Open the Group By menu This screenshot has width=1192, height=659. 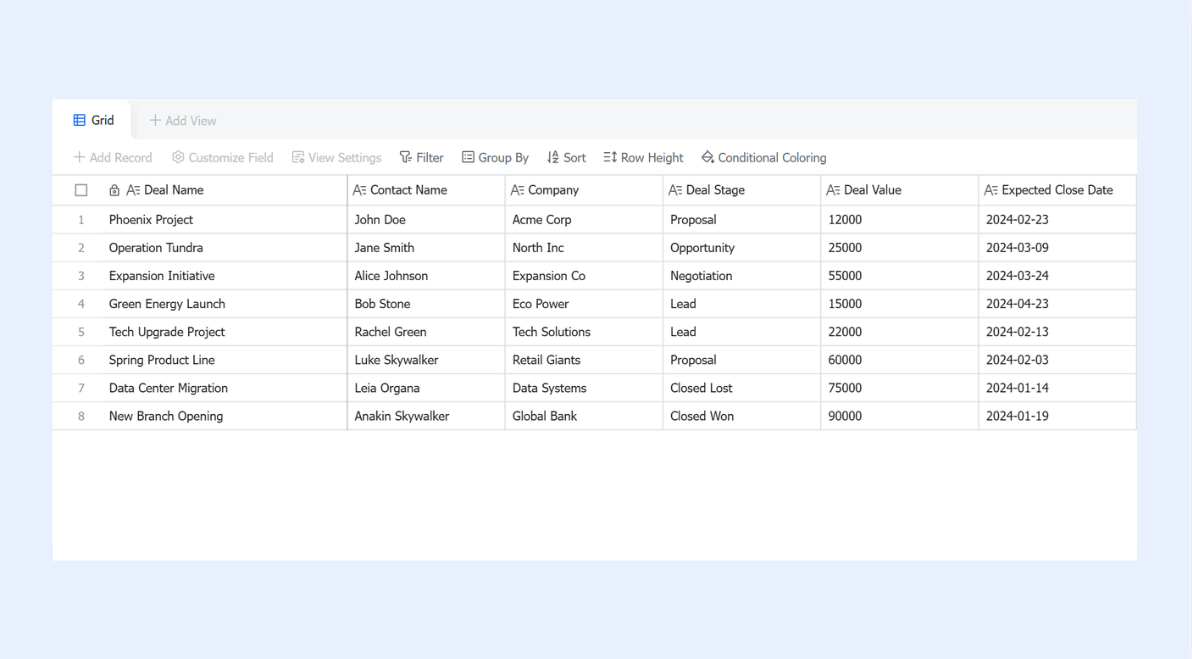tap(496, 157)
